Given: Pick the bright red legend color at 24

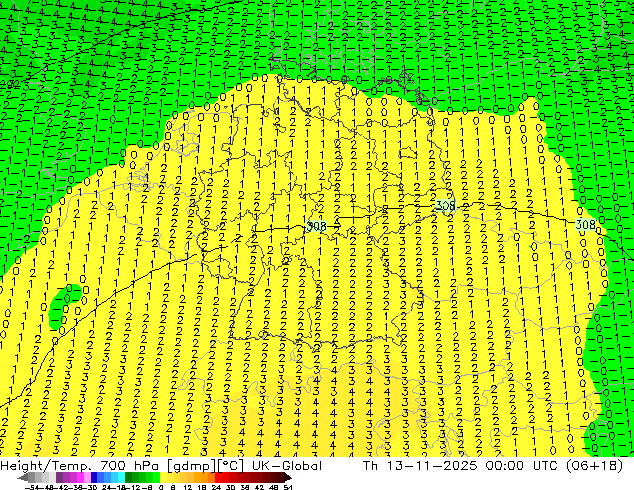Looking at the screenshot, I should pyautogui.click(x=218, y=477).
